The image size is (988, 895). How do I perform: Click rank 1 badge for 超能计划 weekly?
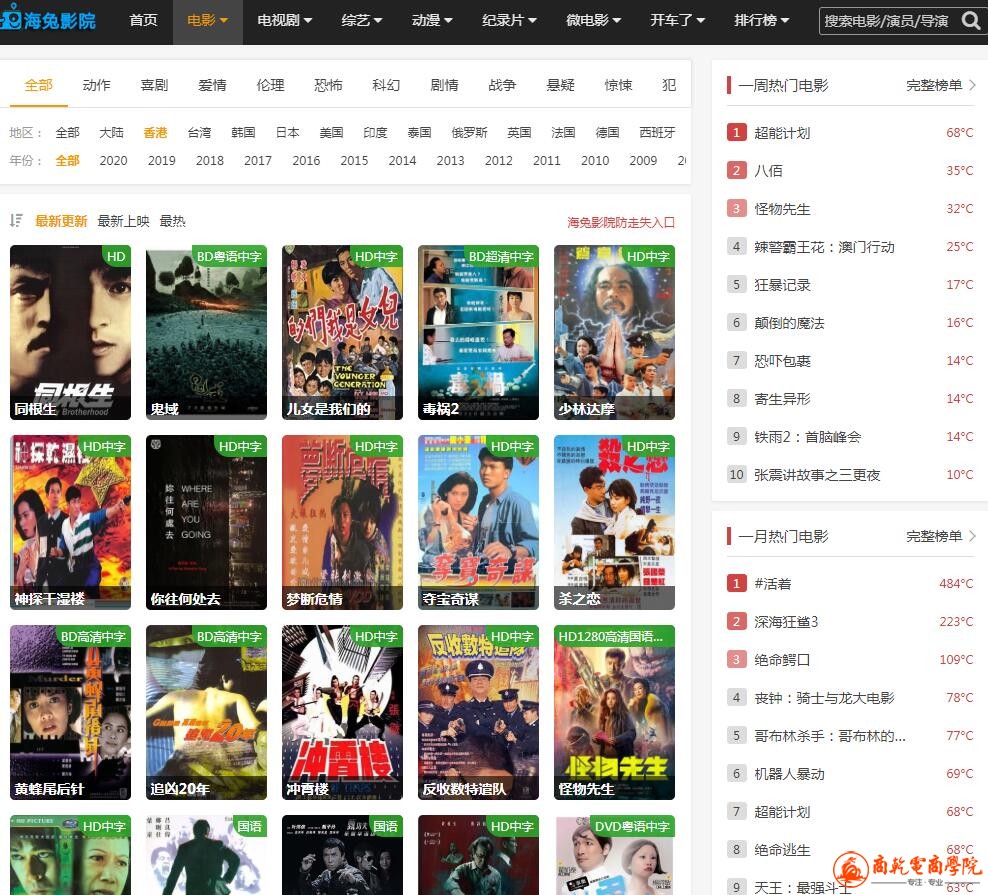pos(737,133)
